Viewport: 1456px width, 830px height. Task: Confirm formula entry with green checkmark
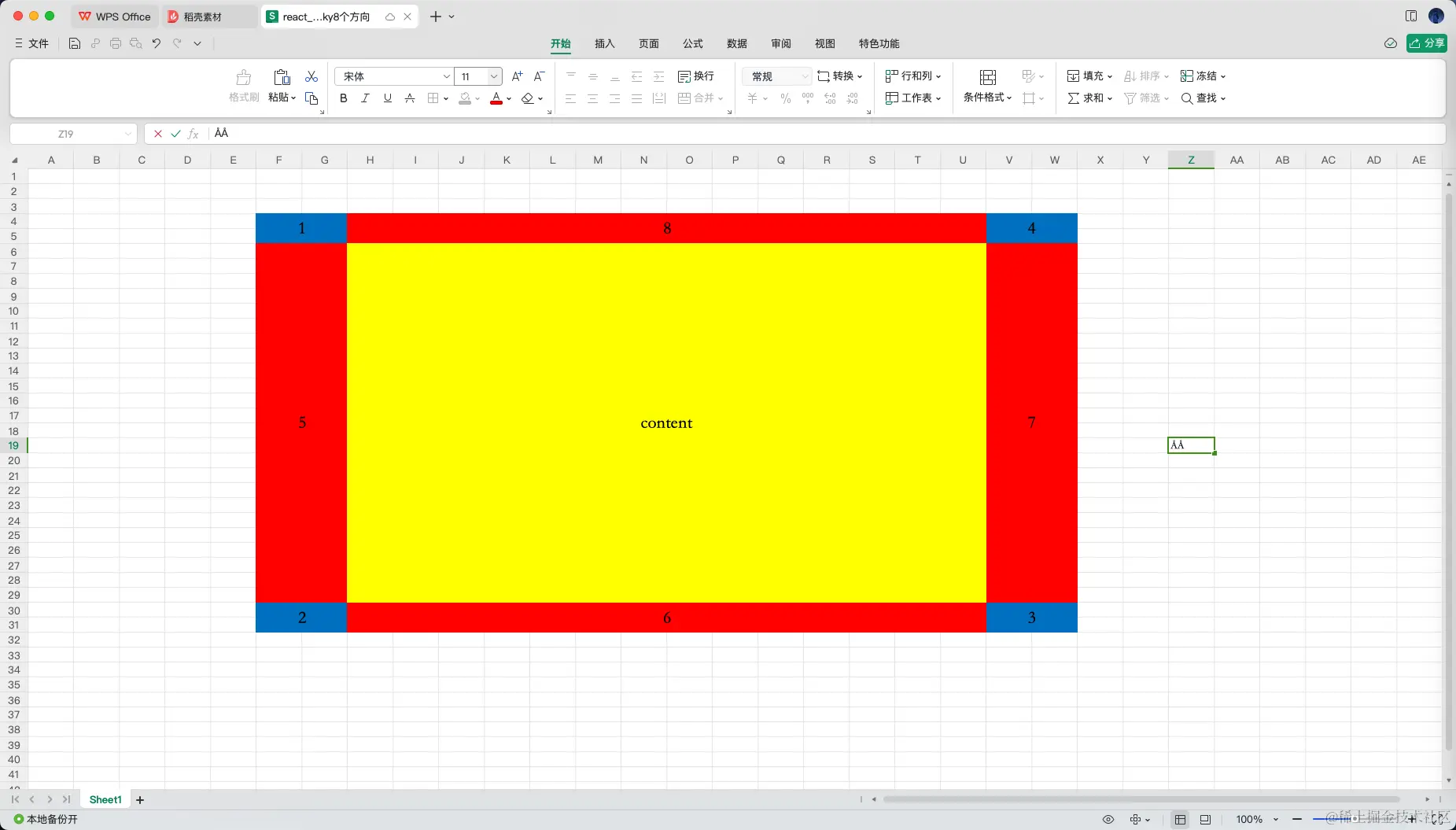[x=175, y=134]
